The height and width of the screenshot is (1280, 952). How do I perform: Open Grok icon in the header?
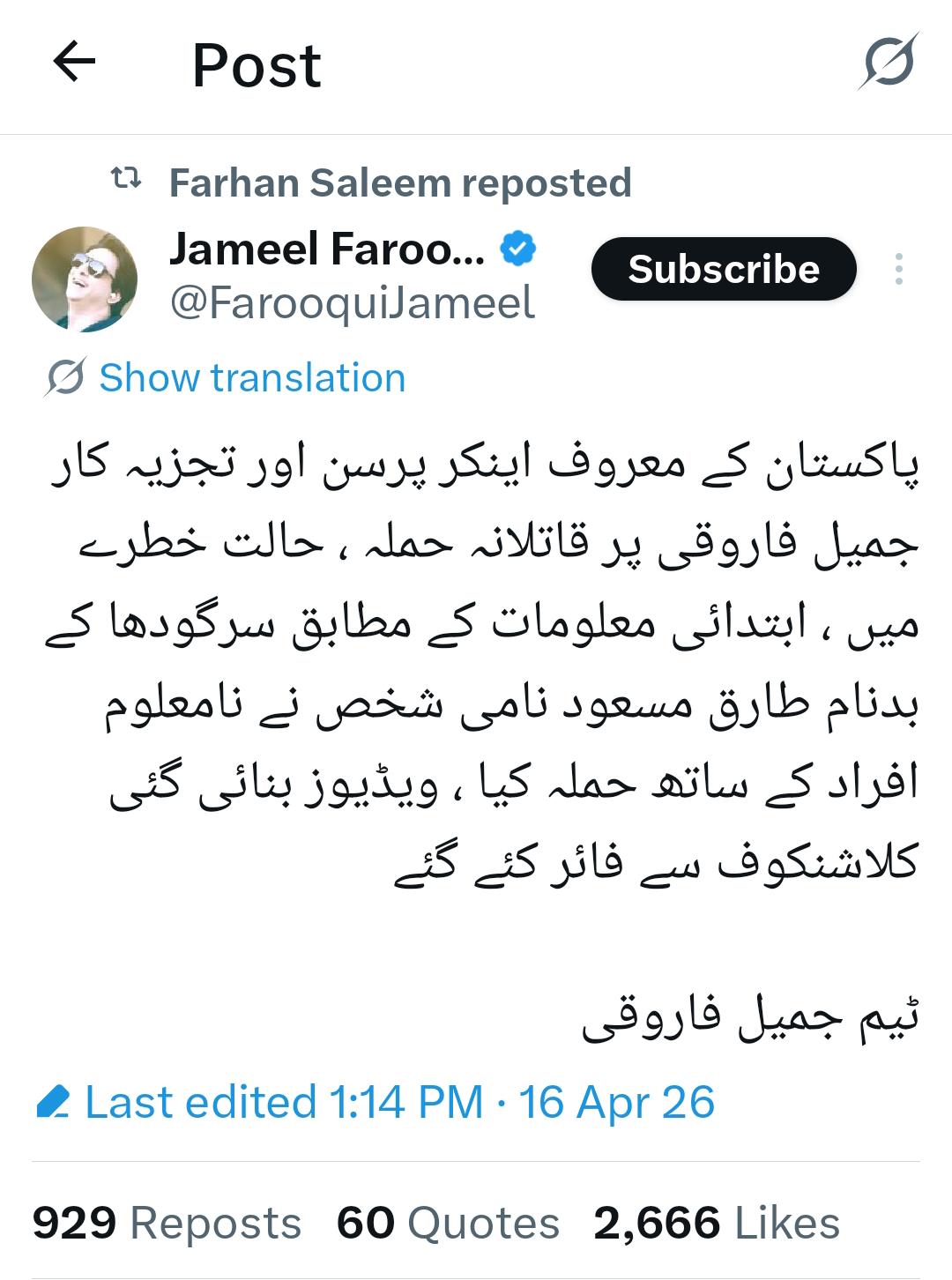pyautogui.click(x=889, y=62)
